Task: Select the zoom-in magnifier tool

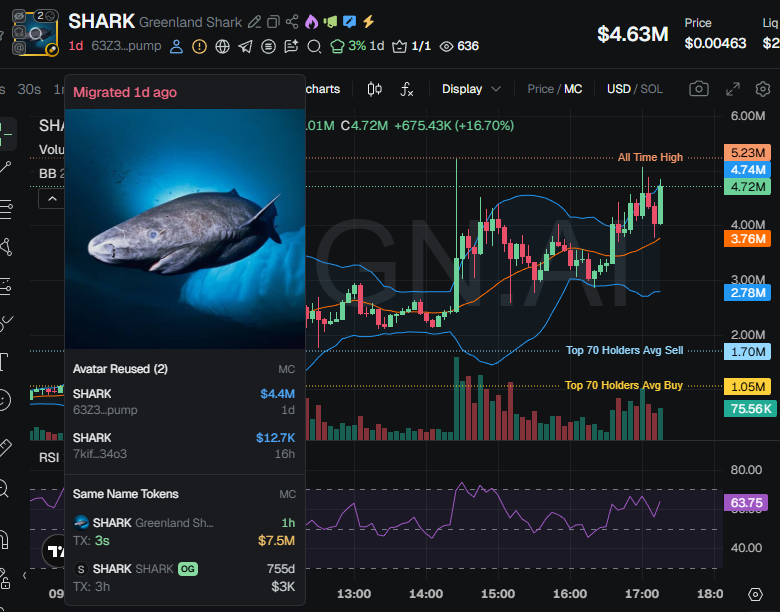Action: coord(4,489)
